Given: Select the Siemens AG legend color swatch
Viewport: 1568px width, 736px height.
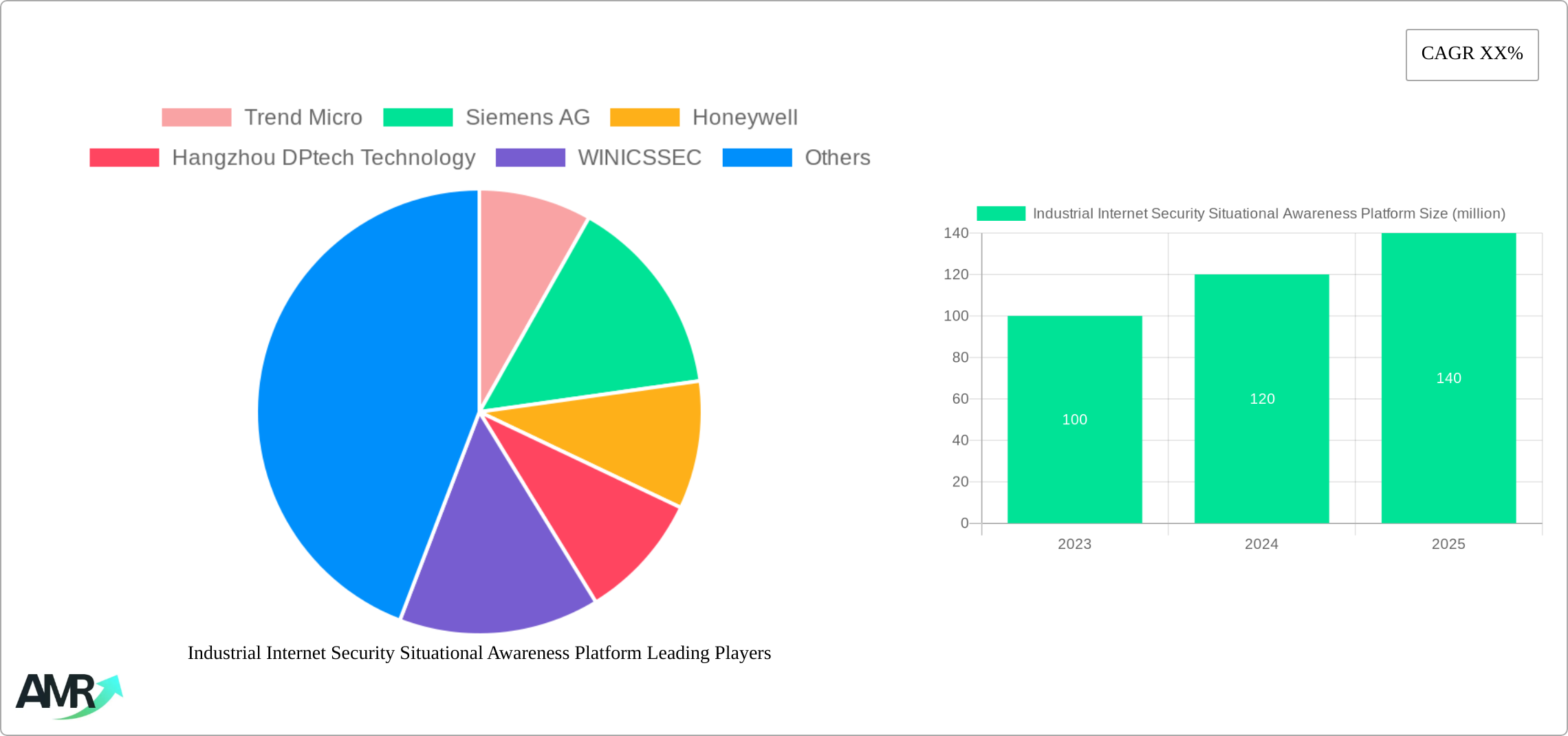Looking at the screenshot, I should point(417,117).
